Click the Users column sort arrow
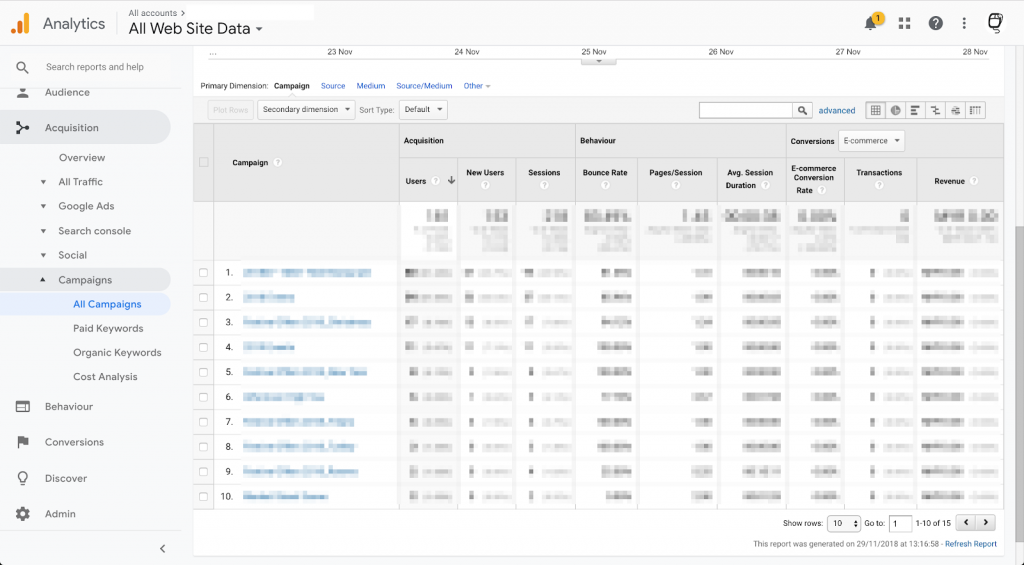Screen dimensions: 1024x565 click(x=451, y=181)
